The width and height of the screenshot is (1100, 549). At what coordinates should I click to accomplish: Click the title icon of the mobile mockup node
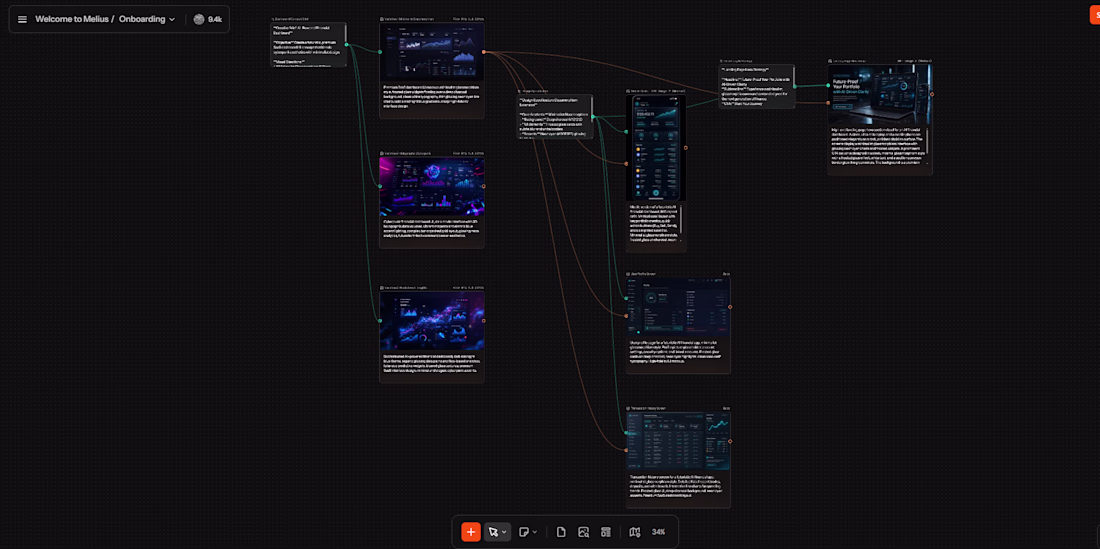point(629,91)
